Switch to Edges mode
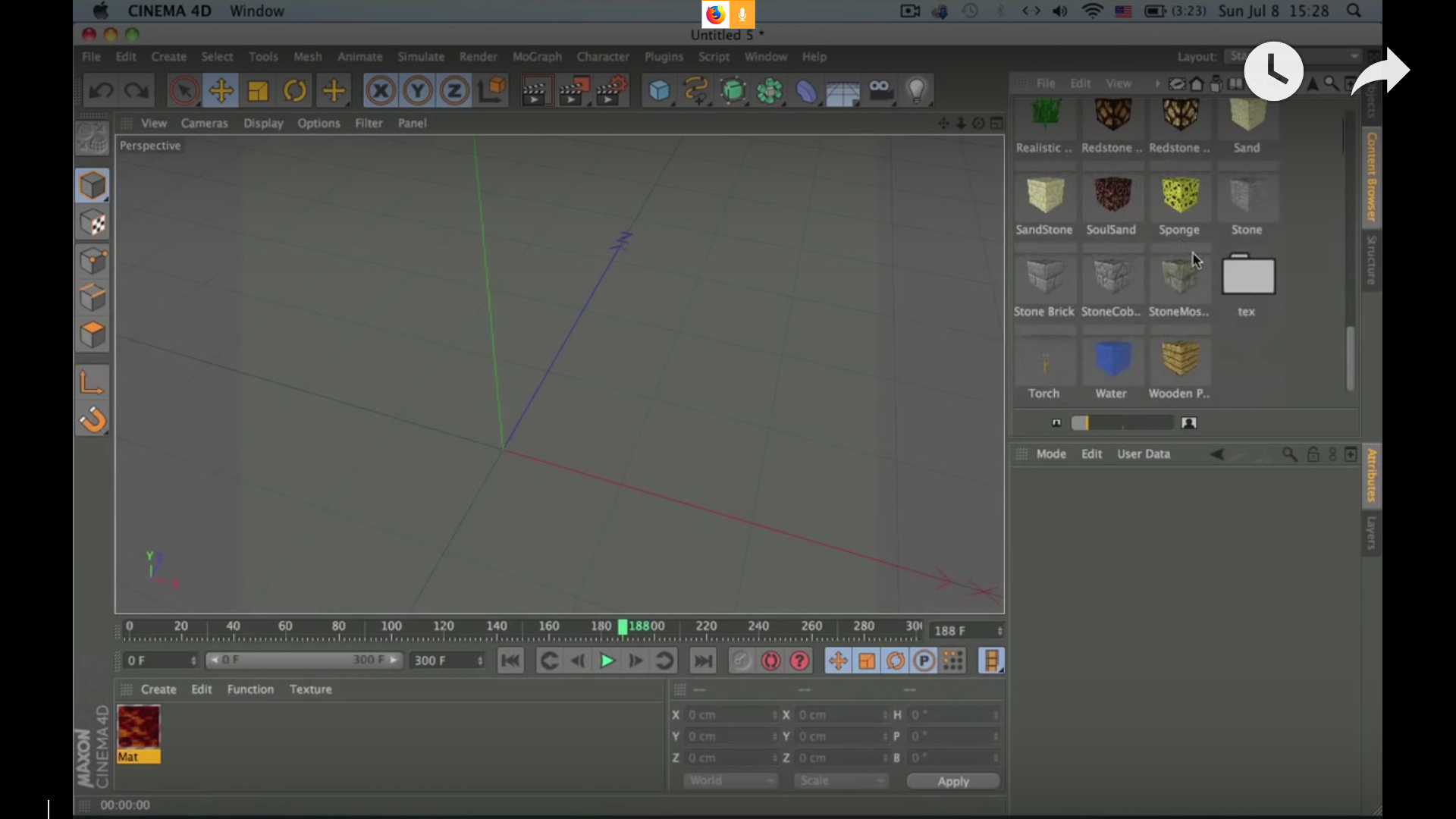Screen dimensions: 1456x819 point(93,298)
